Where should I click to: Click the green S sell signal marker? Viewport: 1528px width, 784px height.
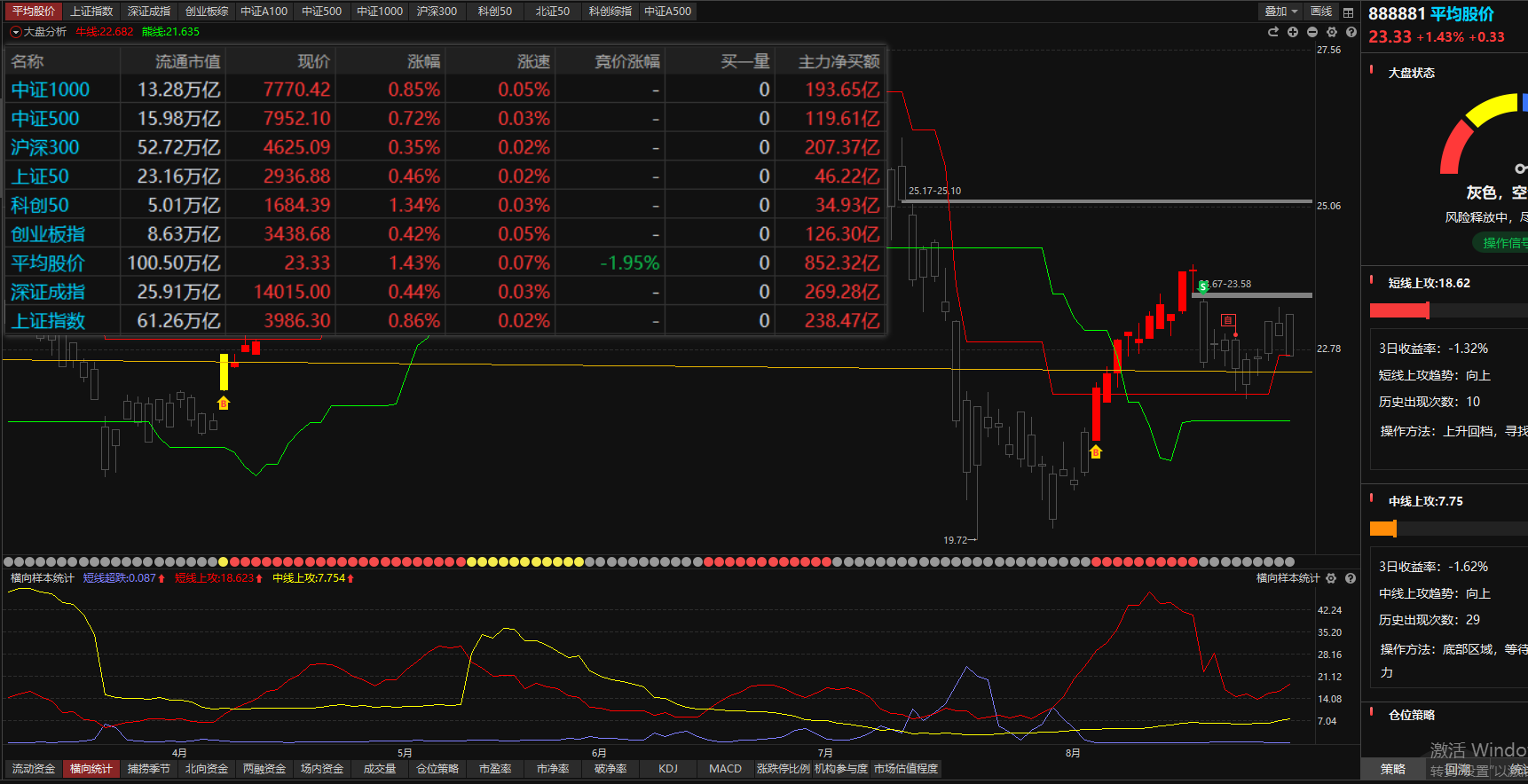click(1203, 286)
